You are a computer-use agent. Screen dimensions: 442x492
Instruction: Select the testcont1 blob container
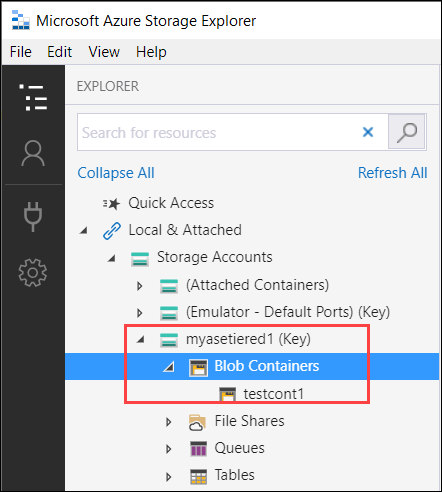coord(274,394)
